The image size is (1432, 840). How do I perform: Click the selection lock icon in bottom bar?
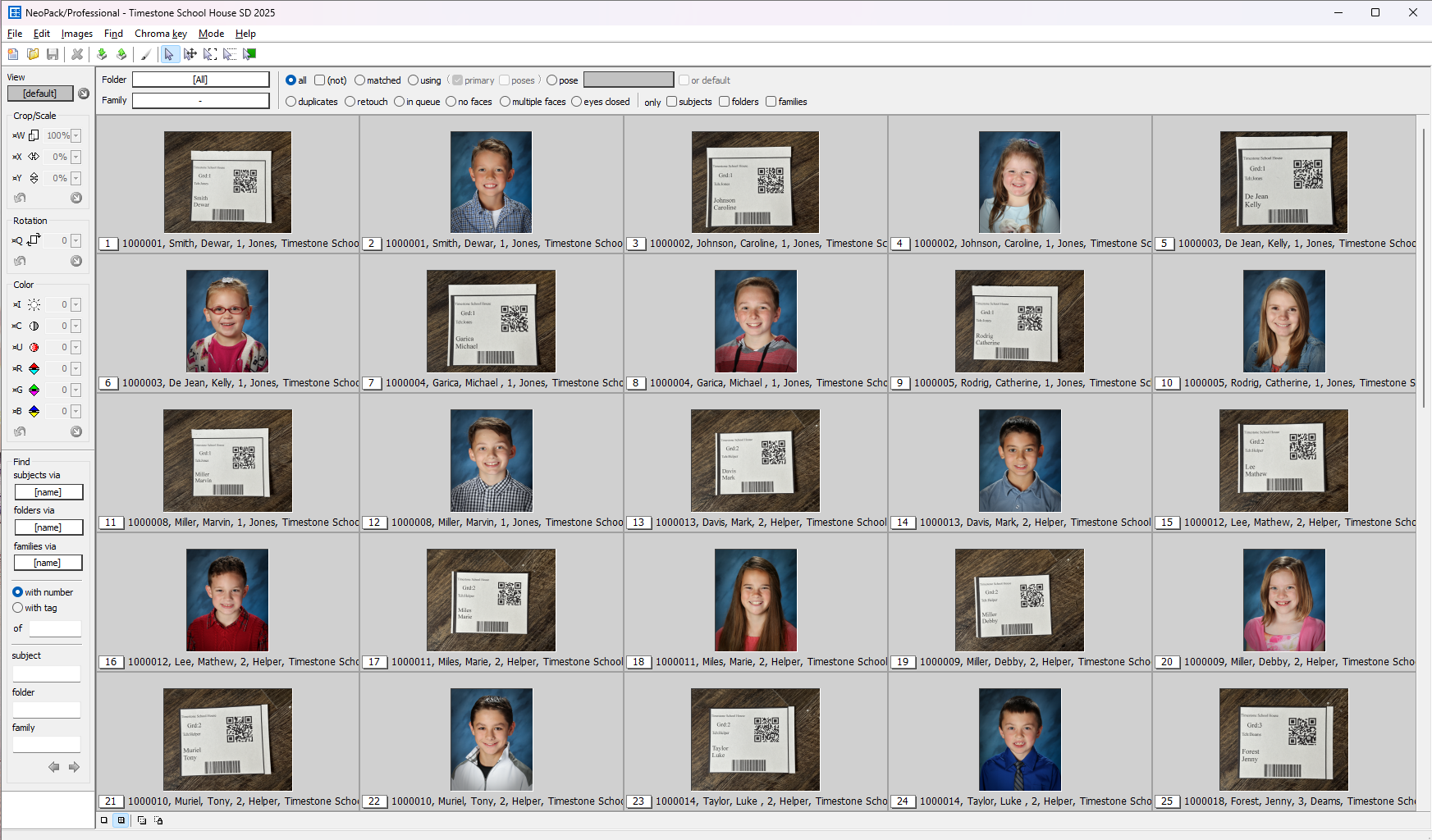(158, 820)
